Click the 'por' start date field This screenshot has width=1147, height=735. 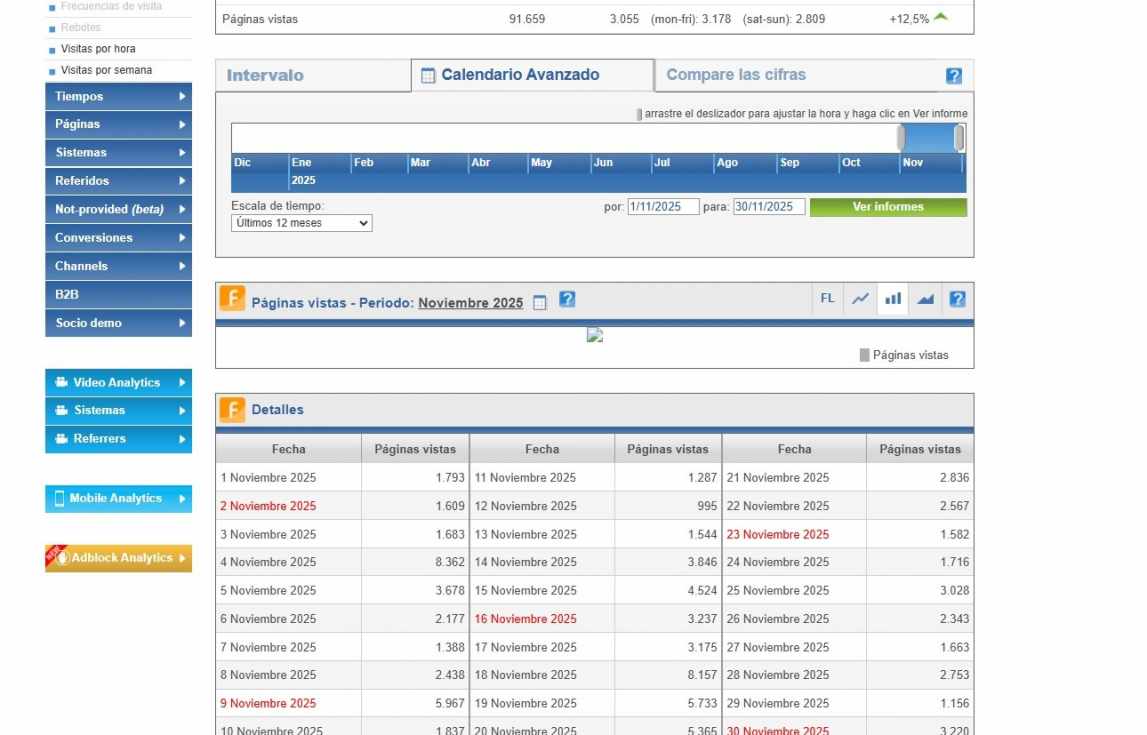coord(663,207)
